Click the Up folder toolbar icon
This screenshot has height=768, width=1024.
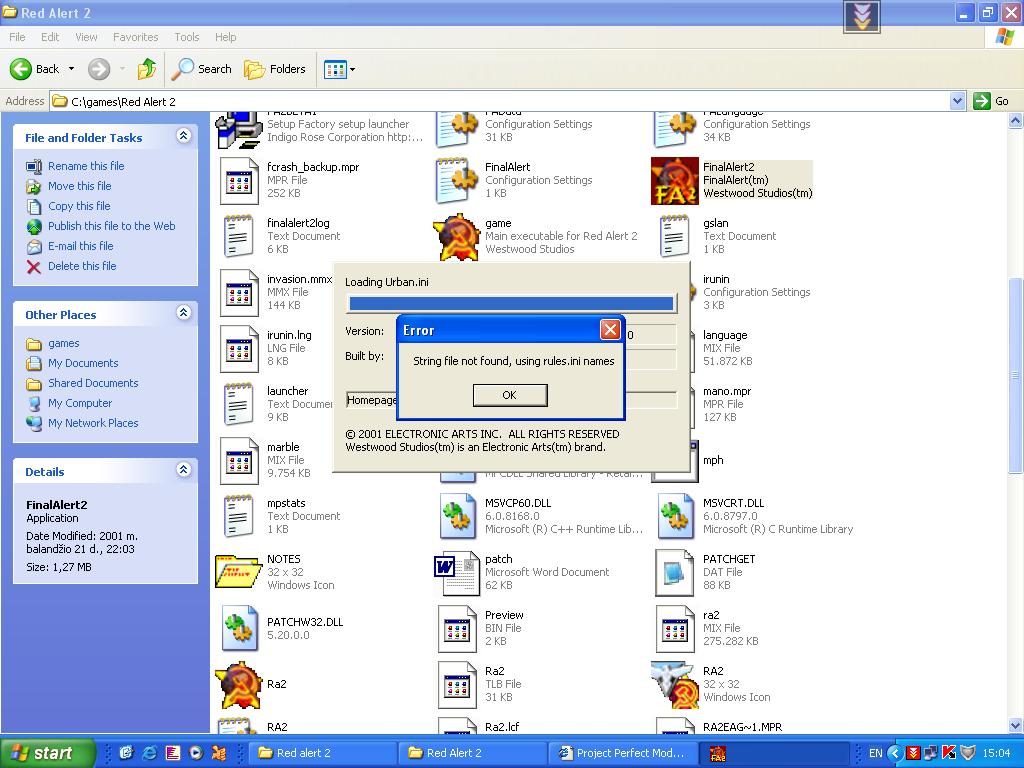pyautogui.click(x=146, y=69)
